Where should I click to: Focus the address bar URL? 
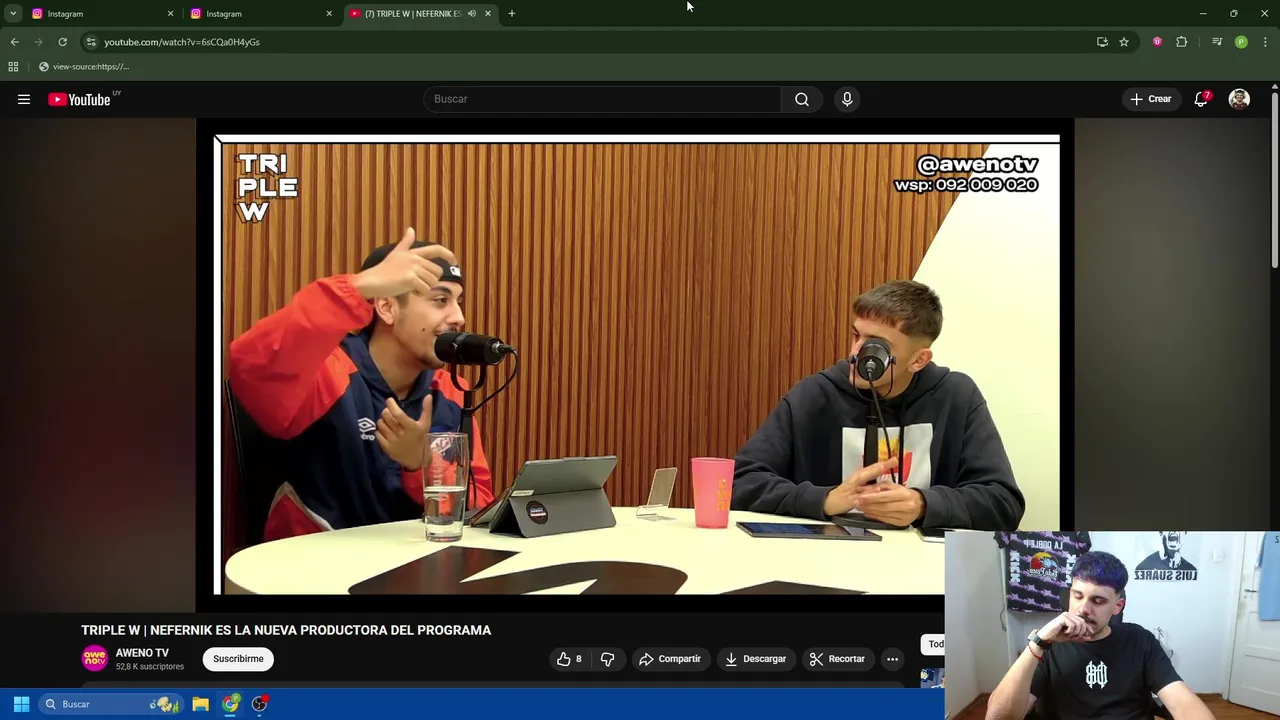[182, 42]
